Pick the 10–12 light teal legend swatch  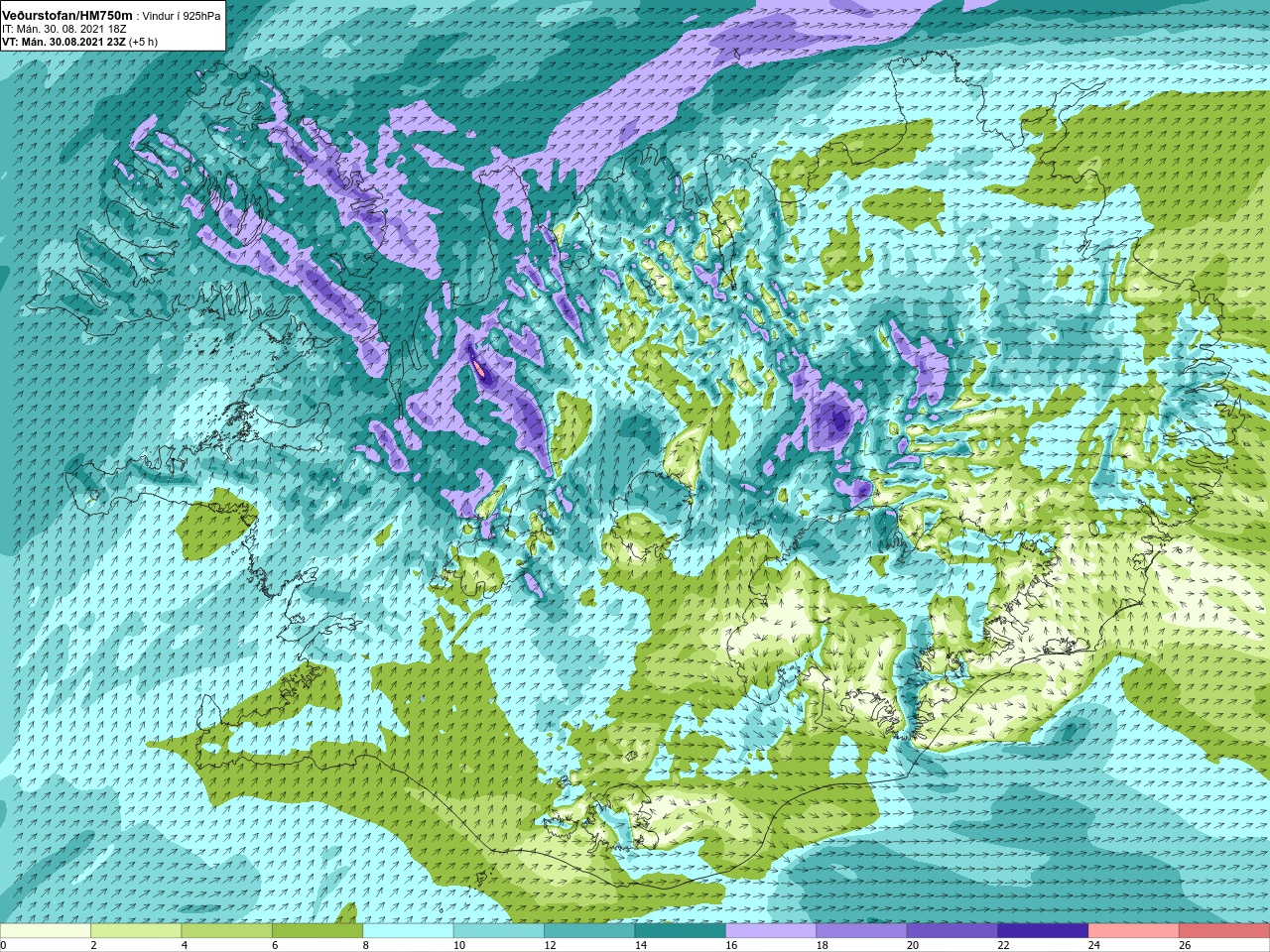[499, 931]
